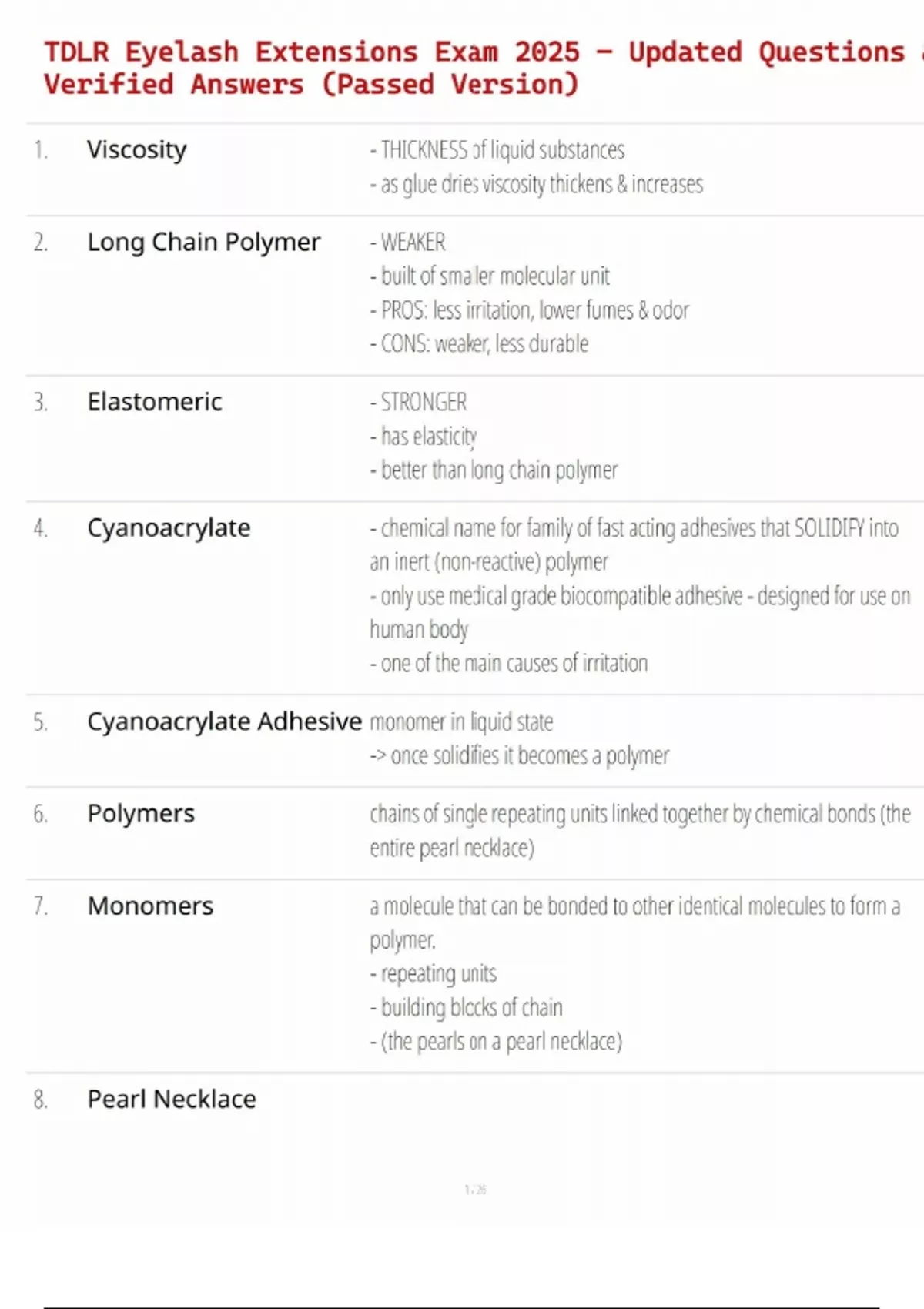Click the "Monomers" term
This screenshot has width=924, height=1309.
pyautogui.click(x=150, y=906)
